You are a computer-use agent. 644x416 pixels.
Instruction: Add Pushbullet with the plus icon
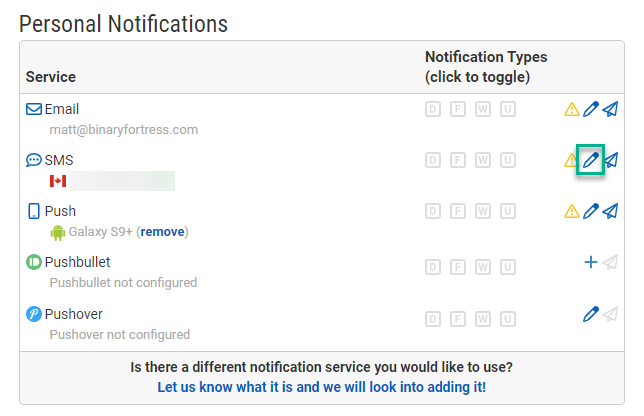point(591,262)
